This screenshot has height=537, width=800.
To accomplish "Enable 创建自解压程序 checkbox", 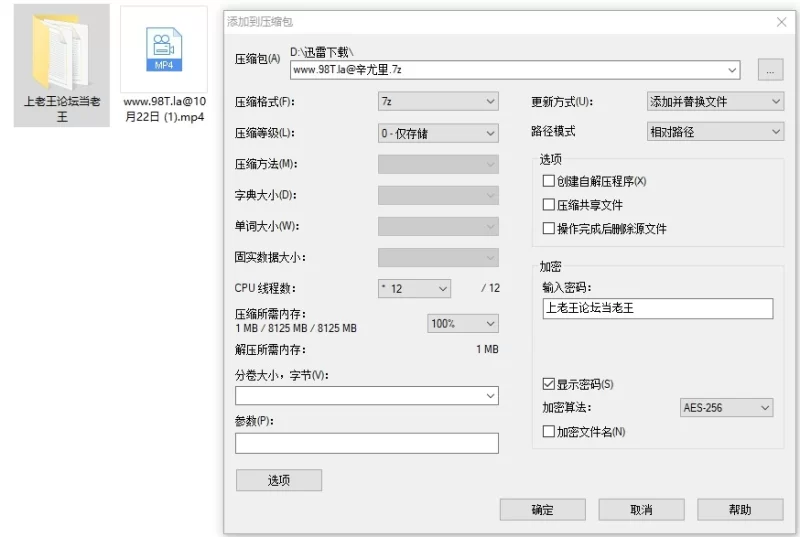I will 548,181.
